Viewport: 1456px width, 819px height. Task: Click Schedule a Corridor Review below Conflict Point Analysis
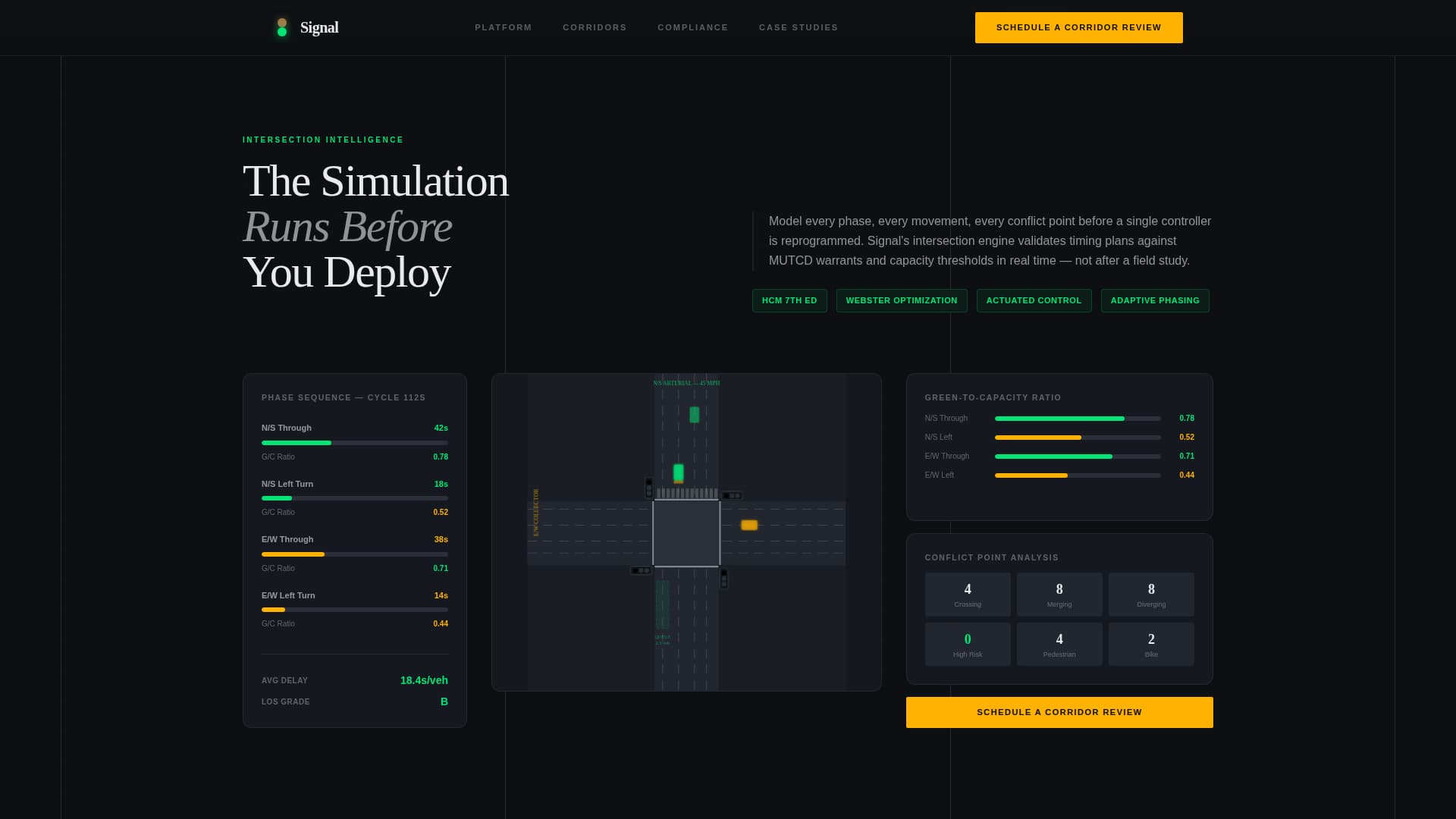point(1059,712)
